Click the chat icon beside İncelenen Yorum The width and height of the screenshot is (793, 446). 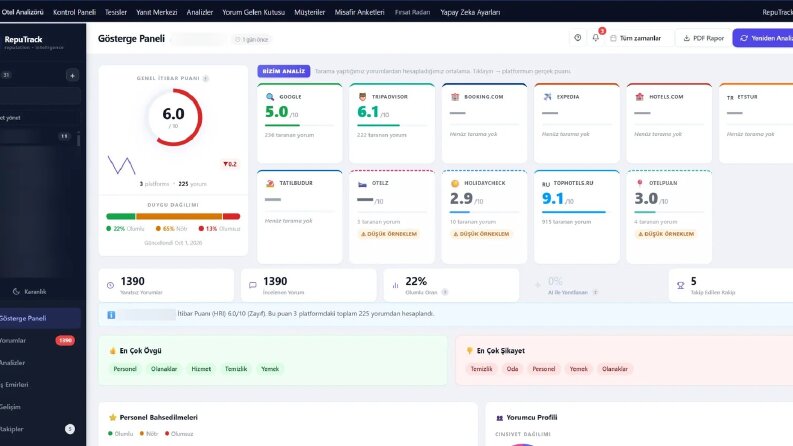[253, 285]
